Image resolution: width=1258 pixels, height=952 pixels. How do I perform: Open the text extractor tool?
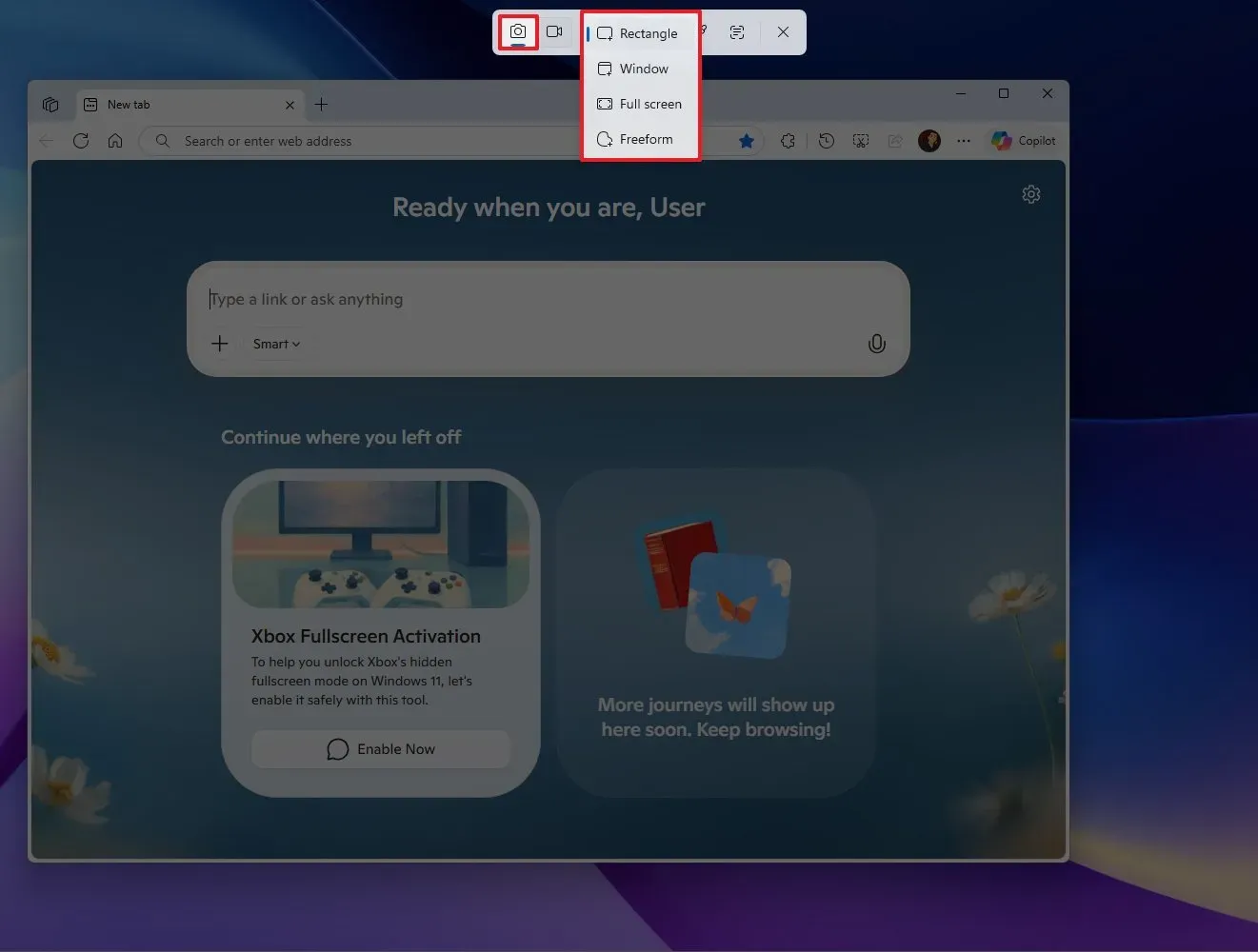coord(737,31)
